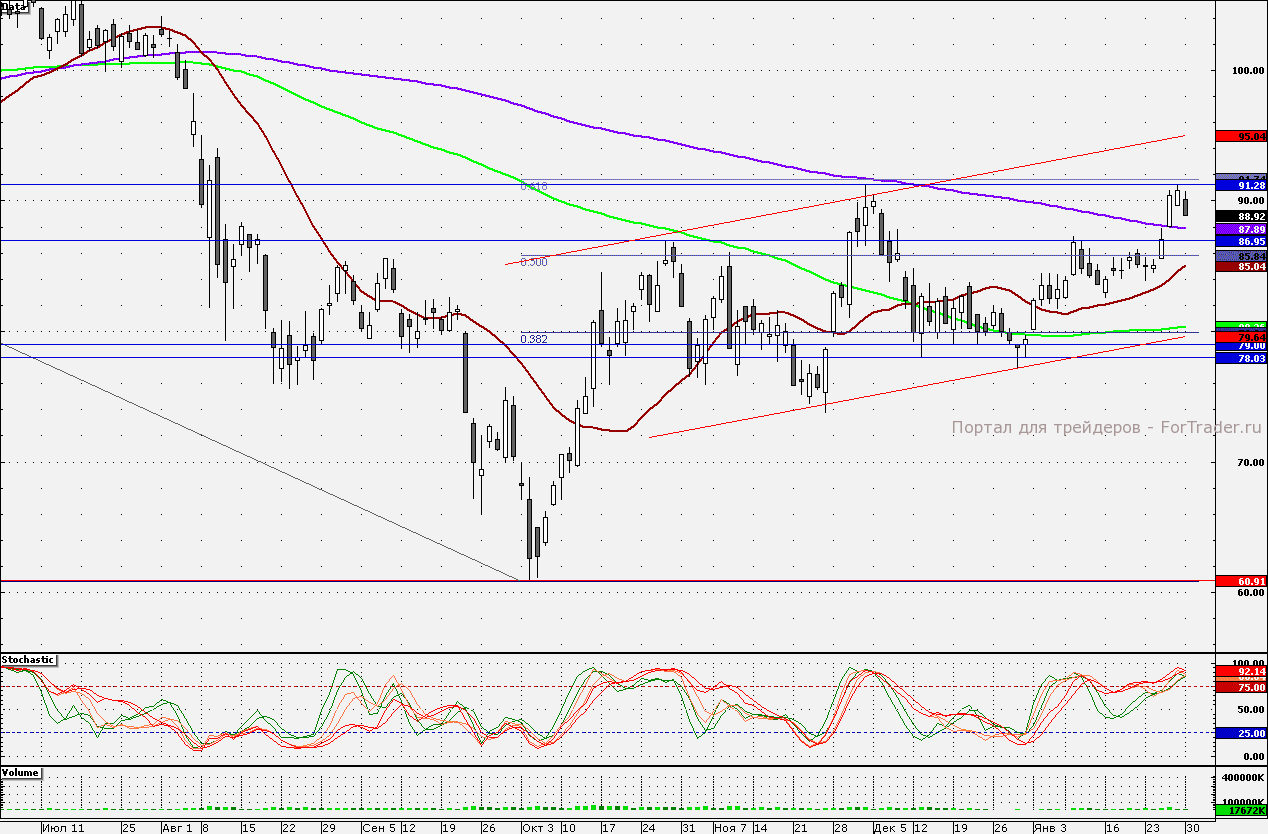Select the Volume panel label

[x=20, y=773]
